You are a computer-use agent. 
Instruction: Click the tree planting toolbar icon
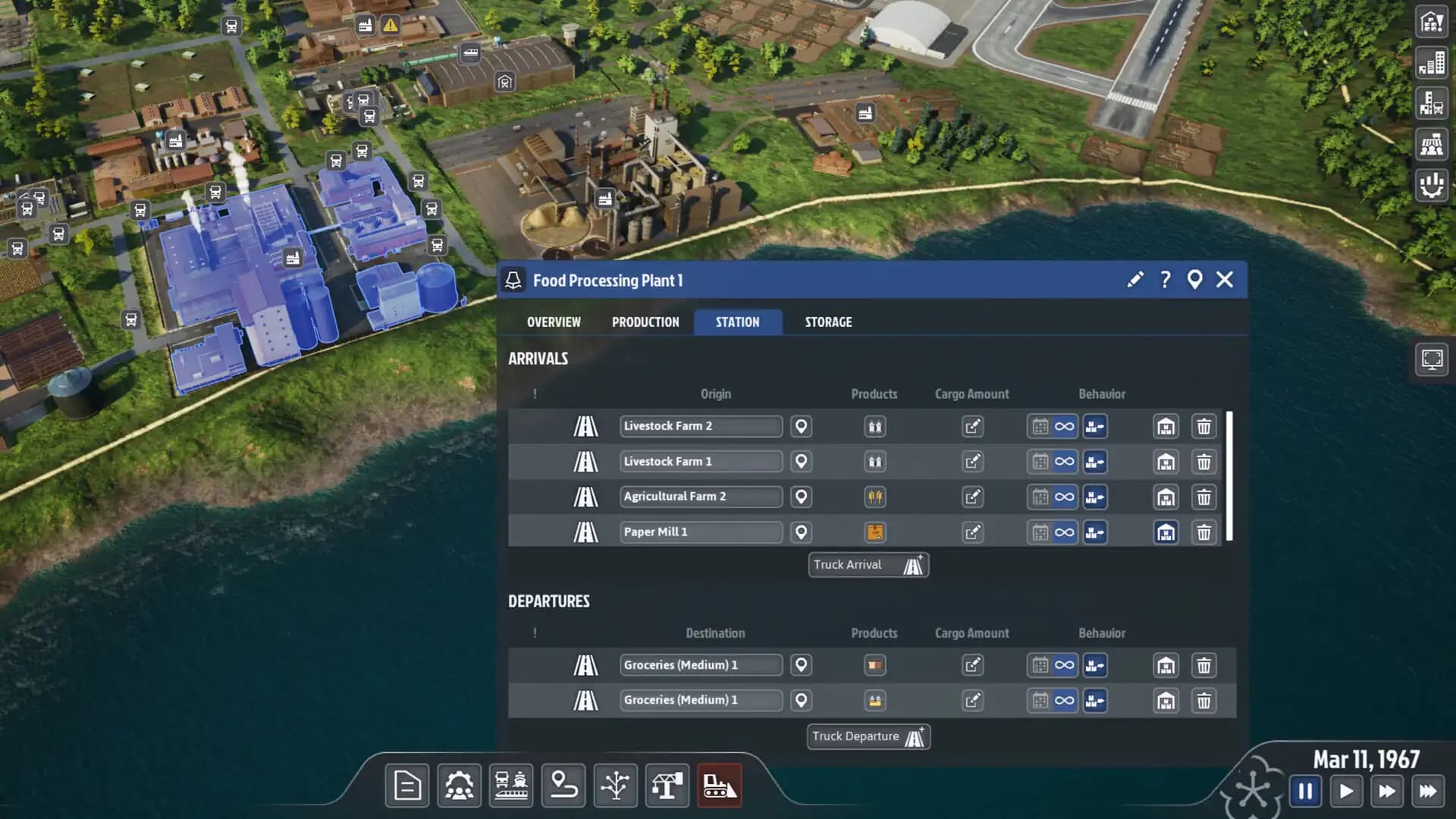coord(614,786)
